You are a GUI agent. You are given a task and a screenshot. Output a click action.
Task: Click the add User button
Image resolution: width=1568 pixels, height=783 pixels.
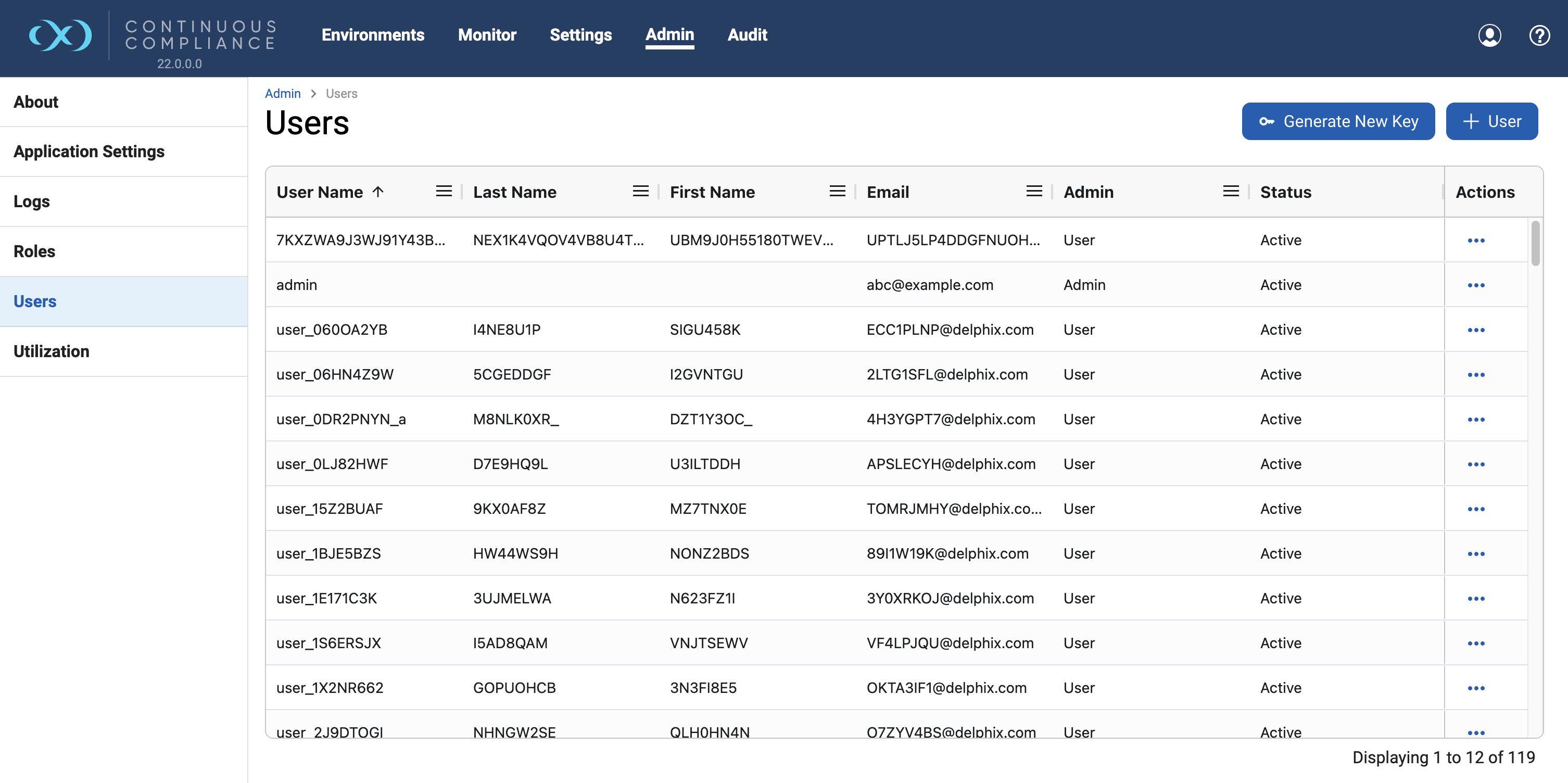[x=1491, y=121]
